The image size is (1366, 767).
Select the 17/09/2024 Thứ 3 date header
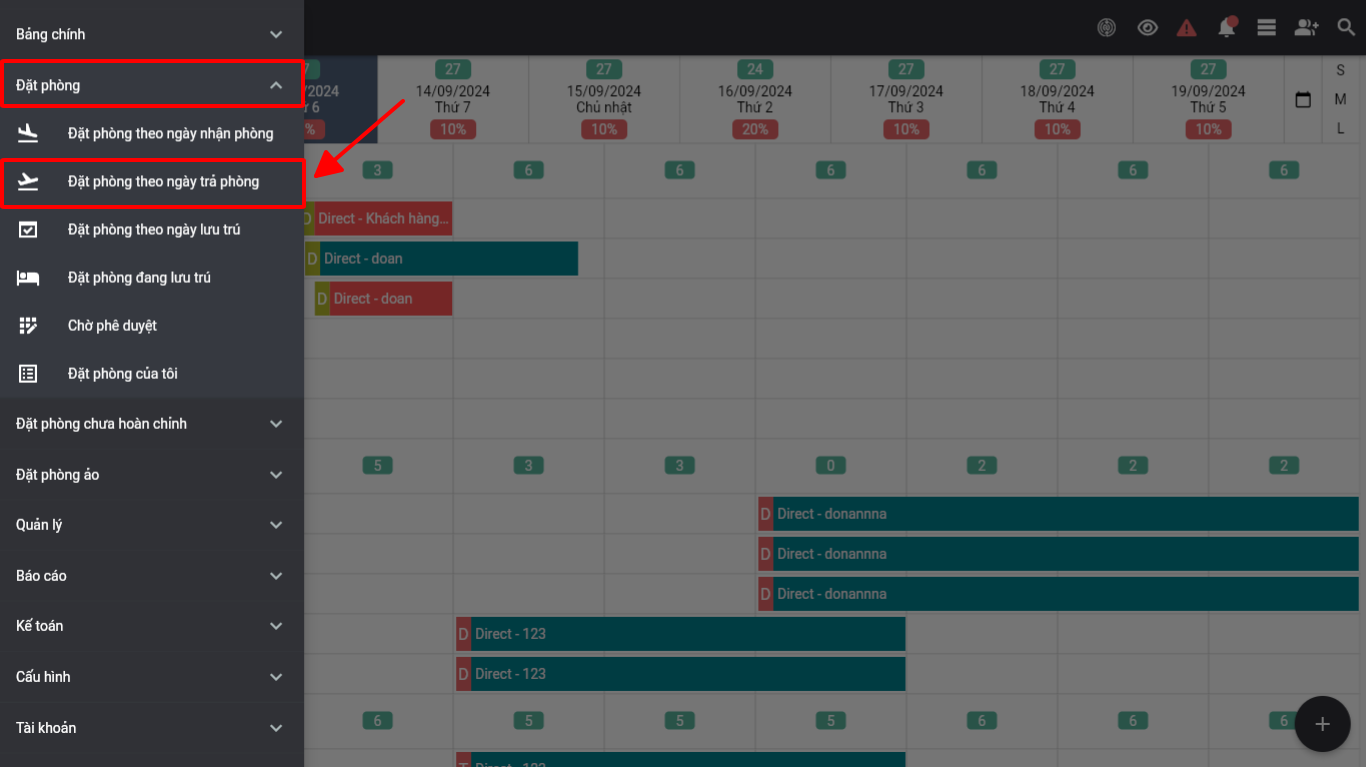[906, 99]
